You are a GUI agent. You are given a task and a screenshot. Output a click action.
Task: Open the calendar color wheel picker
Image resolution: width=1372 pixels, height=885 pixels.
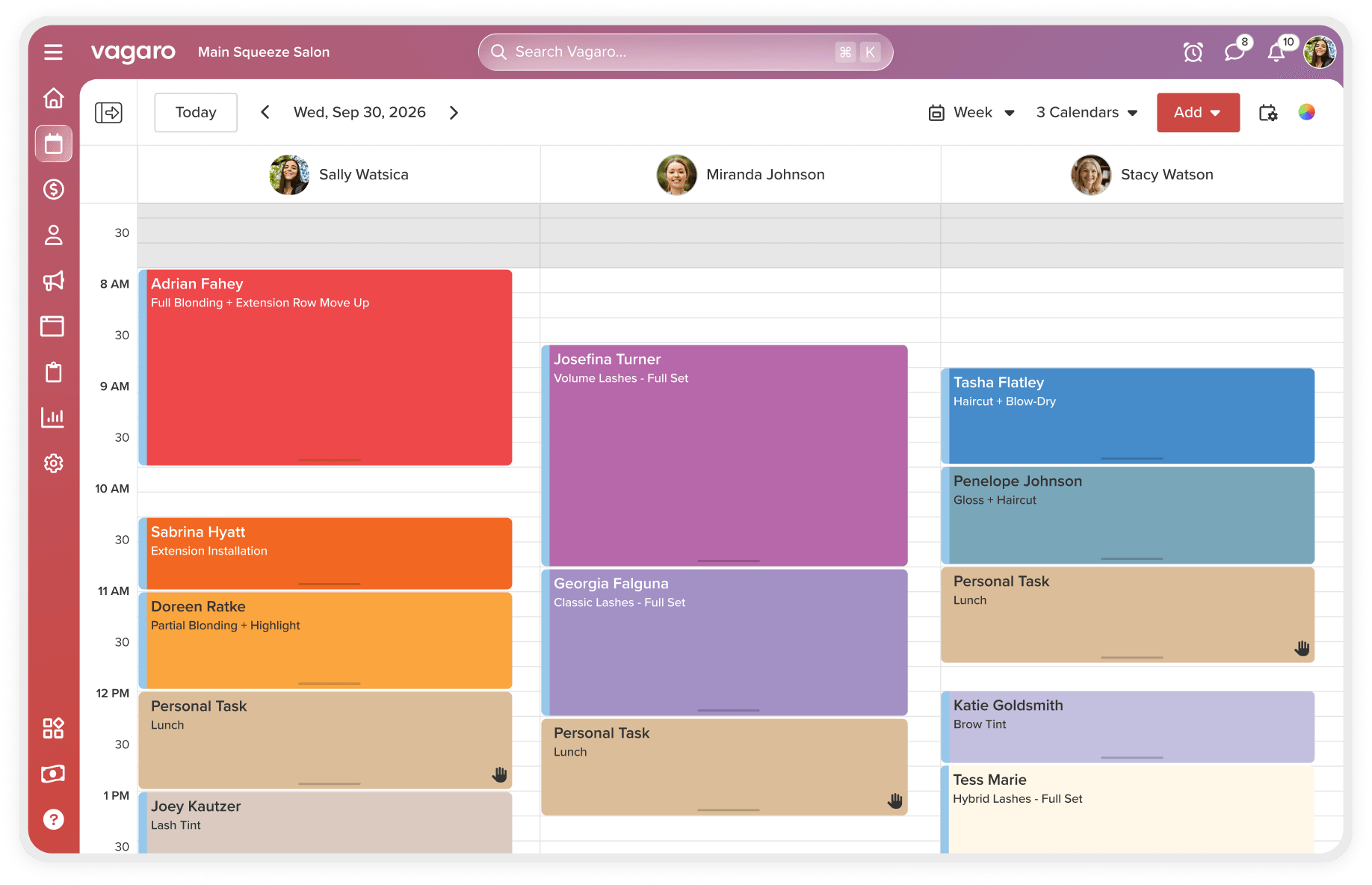pos(1306,113)
